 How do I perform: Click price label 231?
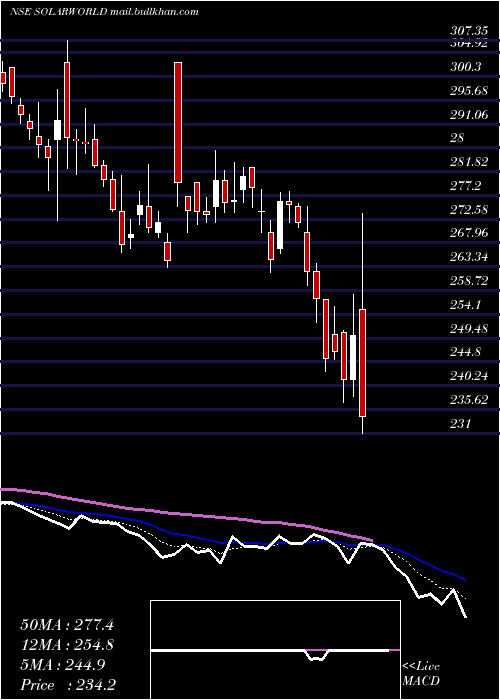[460, 423]
